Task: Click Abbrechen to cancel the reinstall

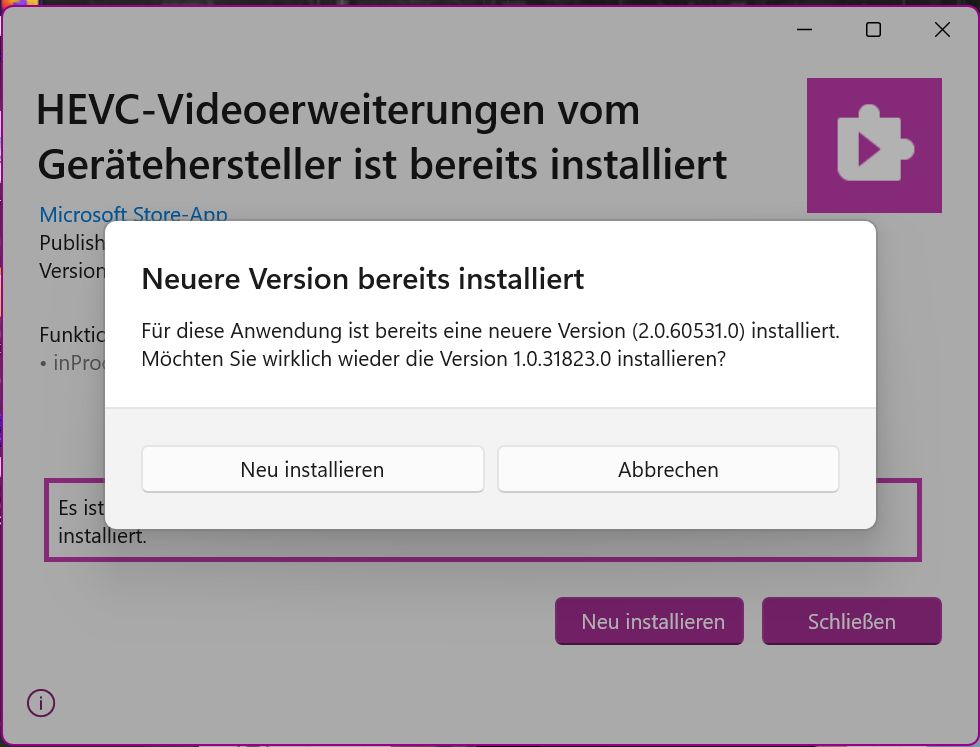Action: [668, 469]
